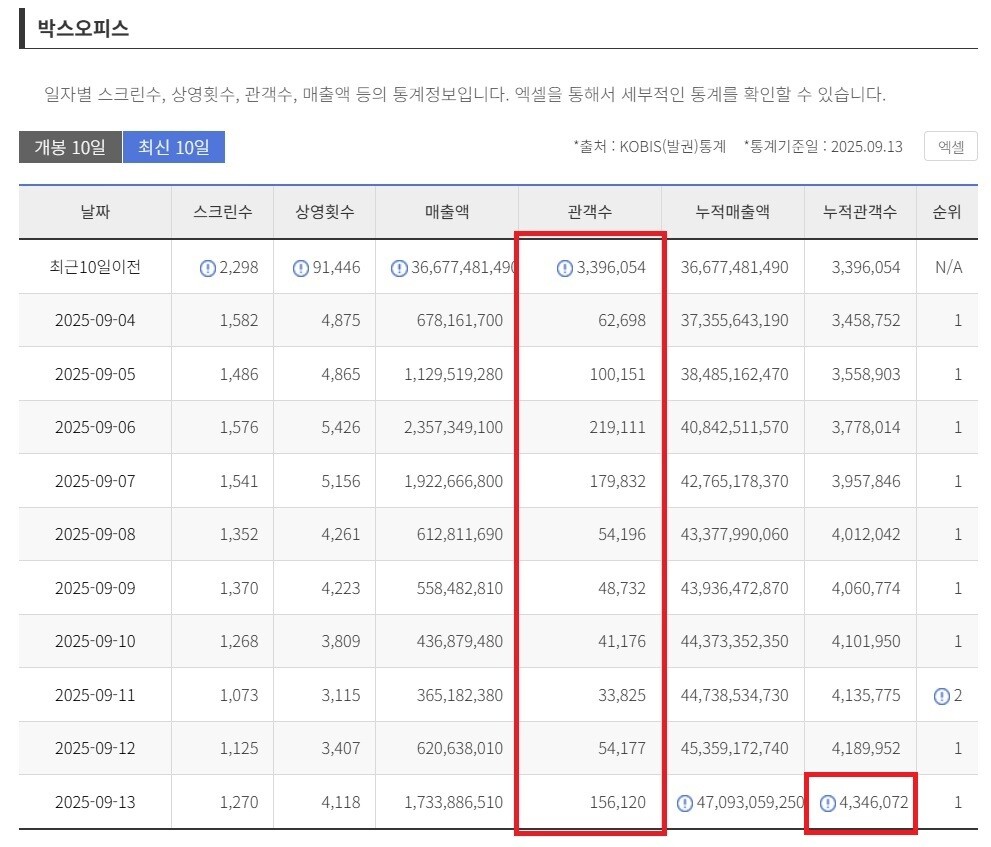Image resolution: width=991 pixels, height=847 pixels.
Task: Click the 스크린수 column header
Action: [x=223, y=212]
